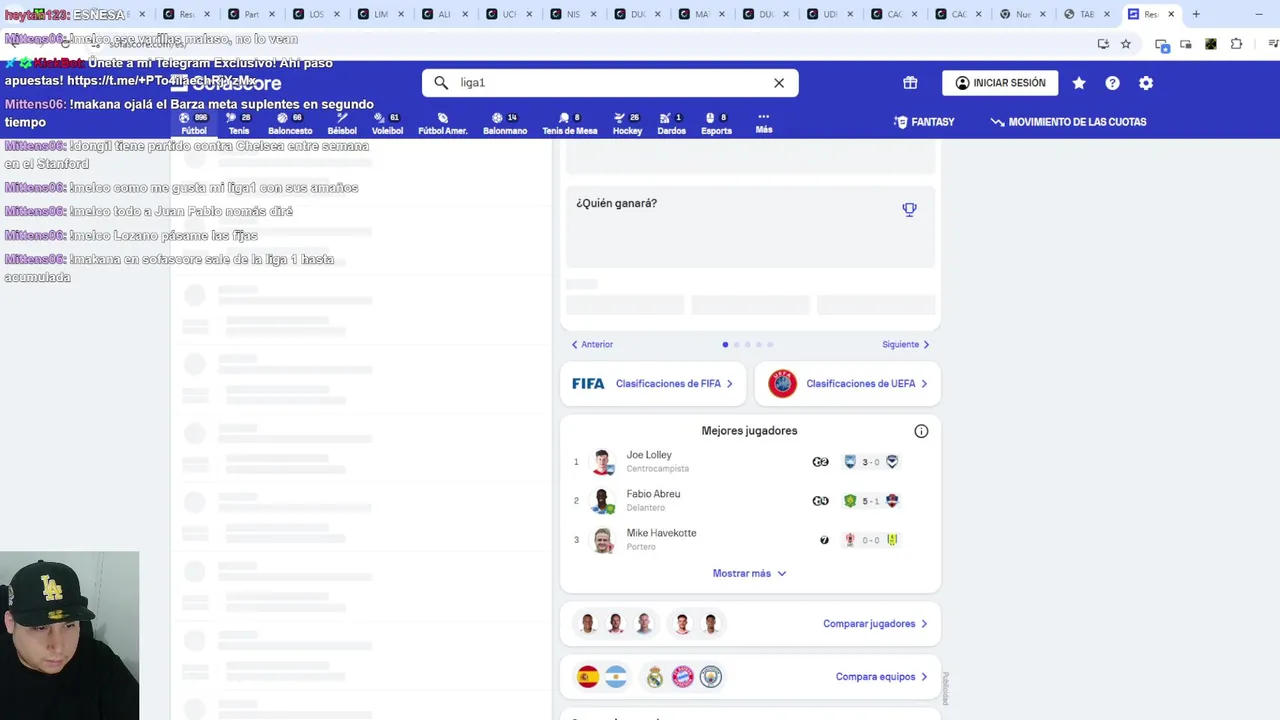Click the Spain flag in Compara equipos

click(588, 677)
